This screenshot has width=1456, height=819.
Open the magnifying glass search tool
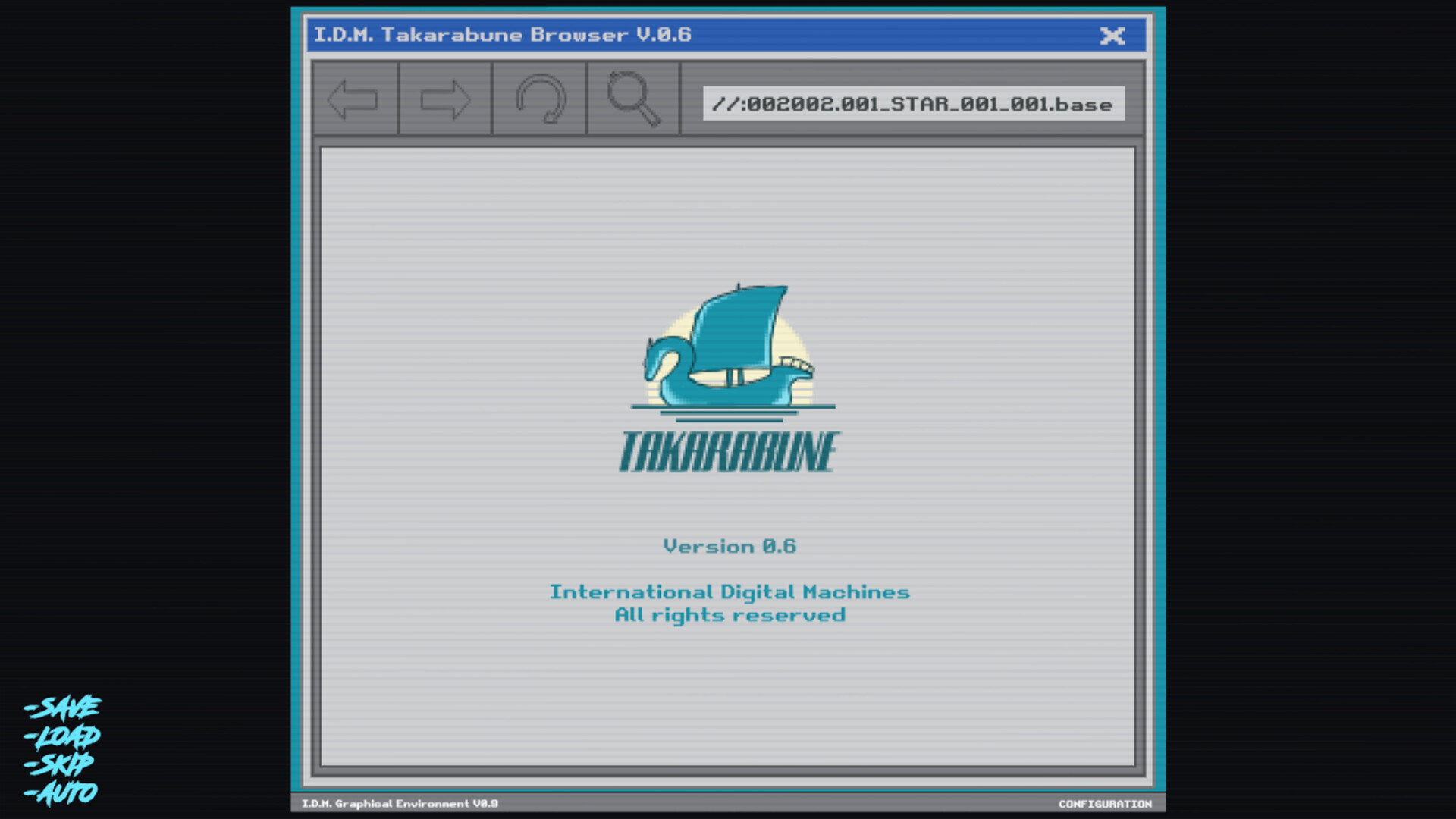(x=633, y=99)
